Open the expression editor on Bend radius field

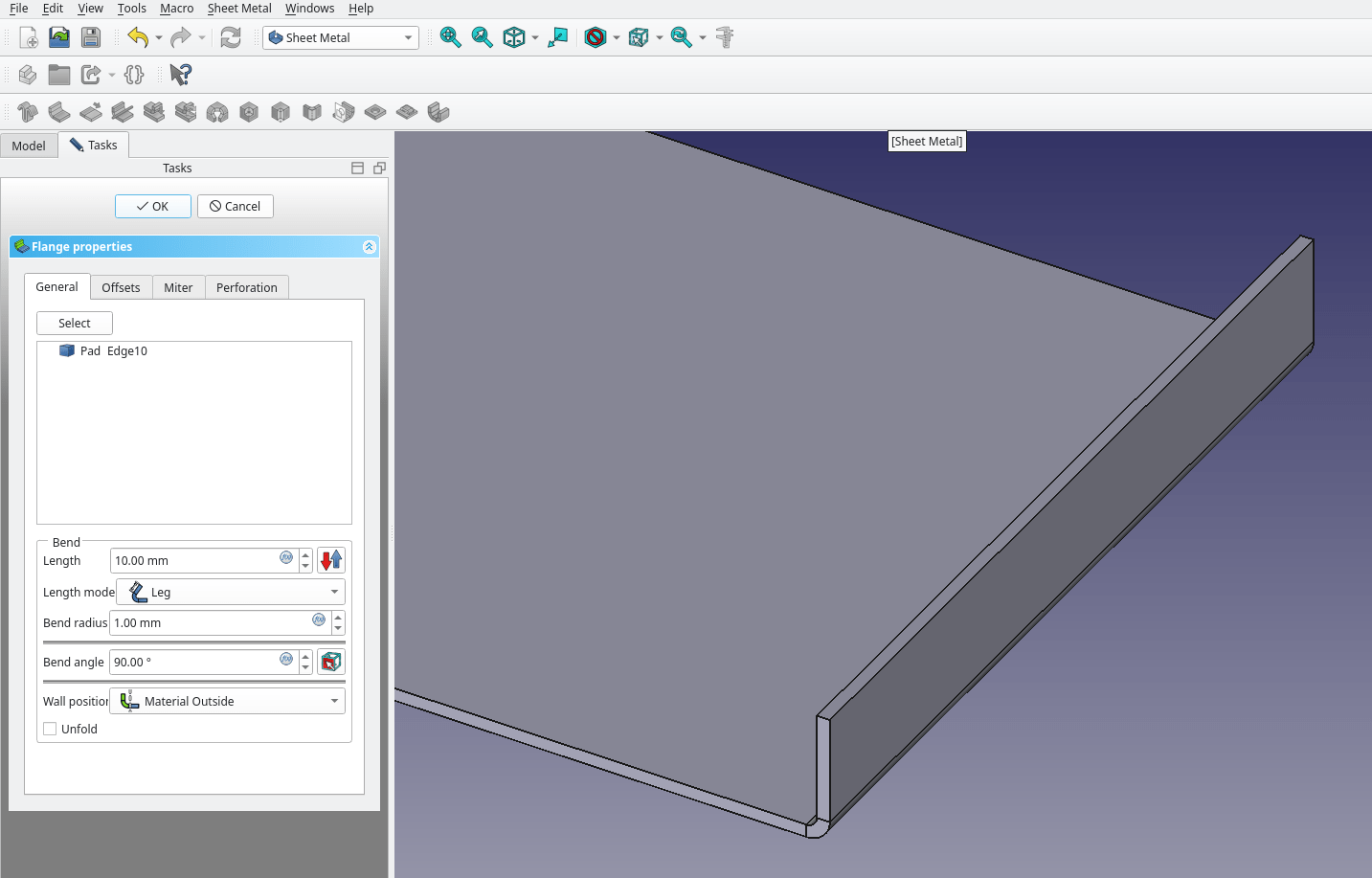coord(317,620)
